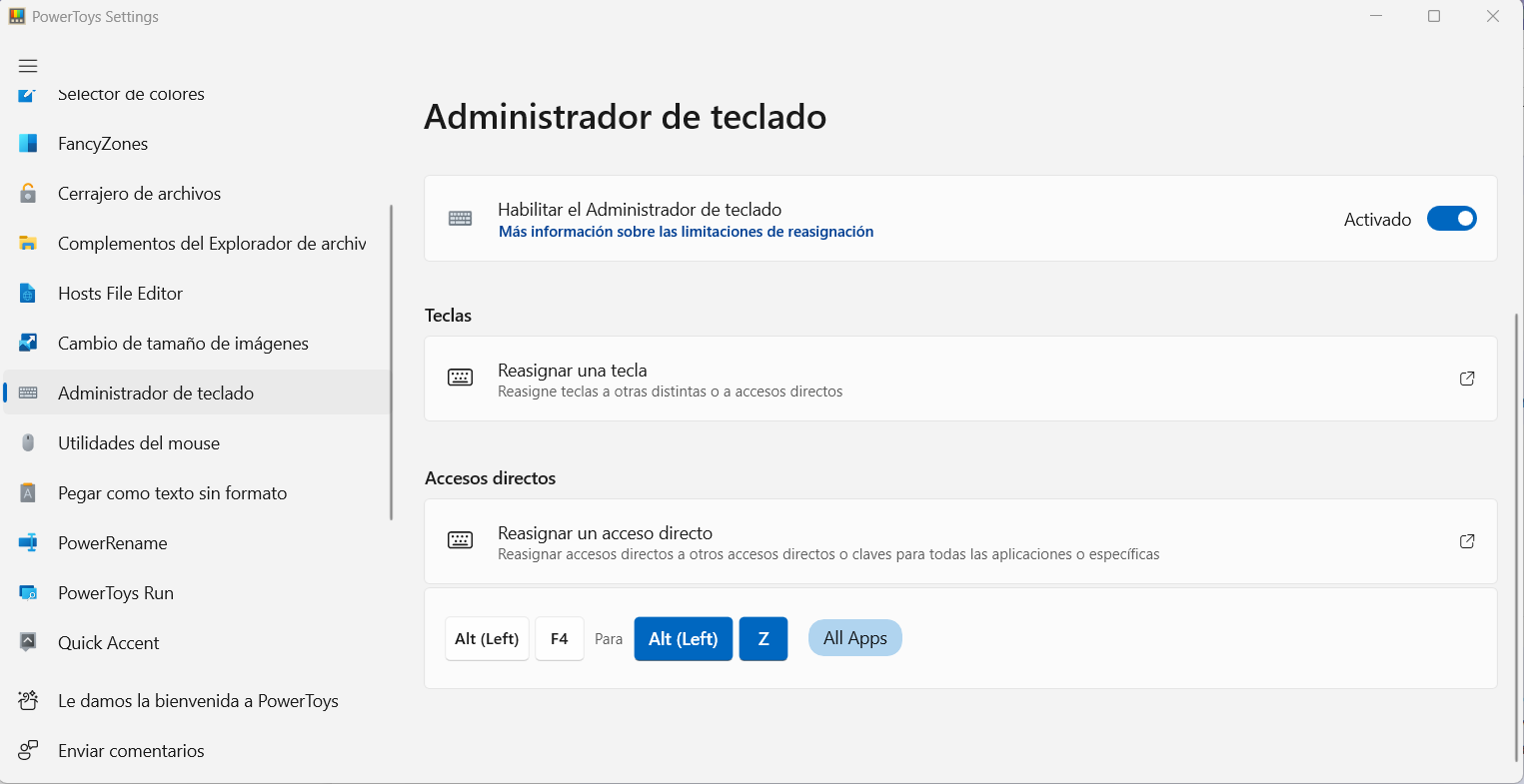This screenshot has height=784, width=1524.
Task: Click the sidebar navigation scrollbar
Action: 391,363
